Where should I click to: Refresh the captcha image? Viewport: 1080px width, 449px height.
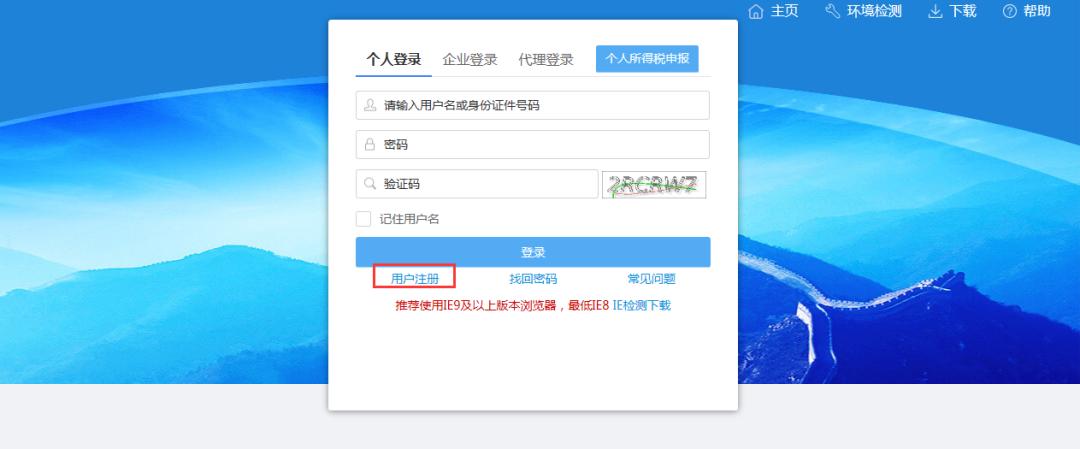pos(654,185)
